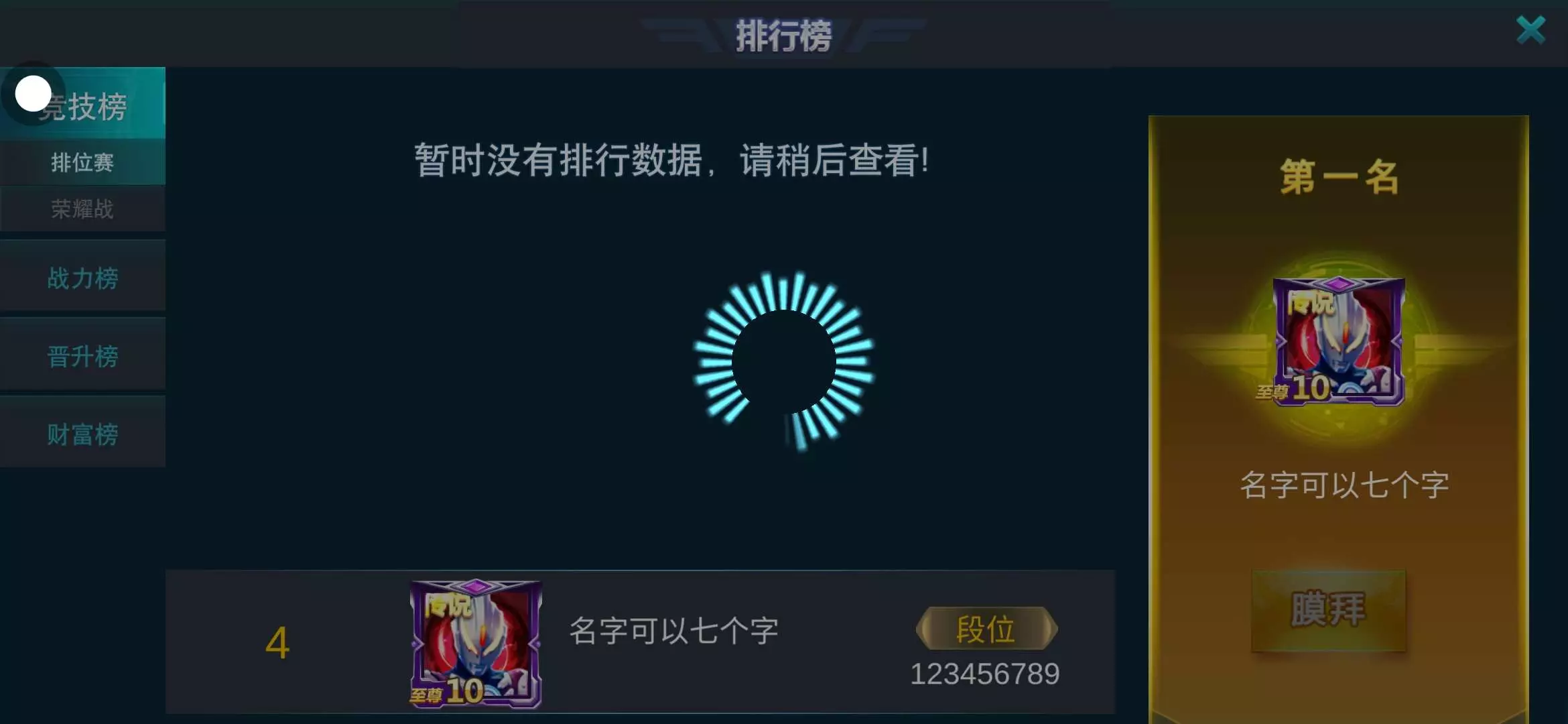This screenshot has height=724, width=1568.
Task: Open the first-place player avatar
Action: tap(1339, 341)
